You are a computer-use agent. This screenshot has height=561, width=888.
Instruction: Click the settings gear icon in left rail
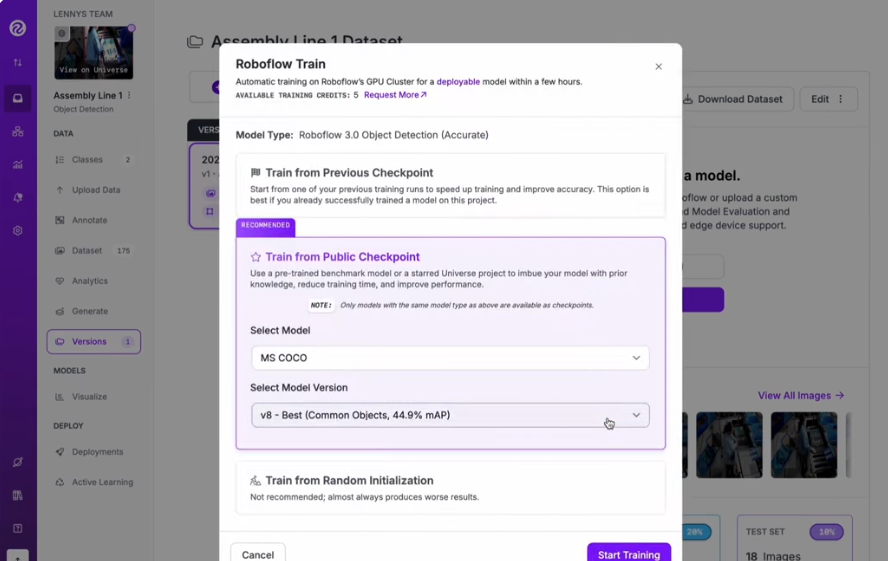pos(17,230)
